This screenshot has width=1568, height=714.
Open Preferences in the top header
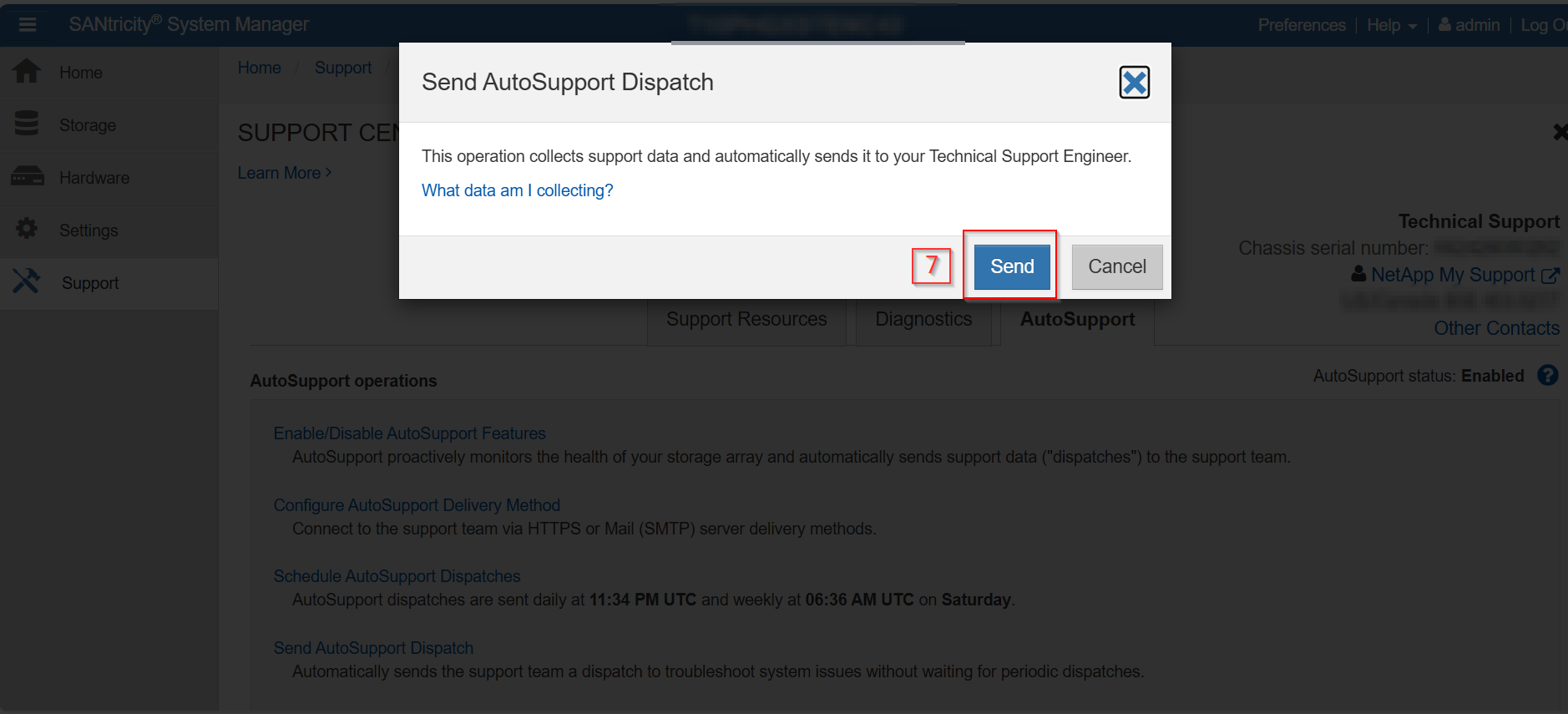coord(1301,25)
